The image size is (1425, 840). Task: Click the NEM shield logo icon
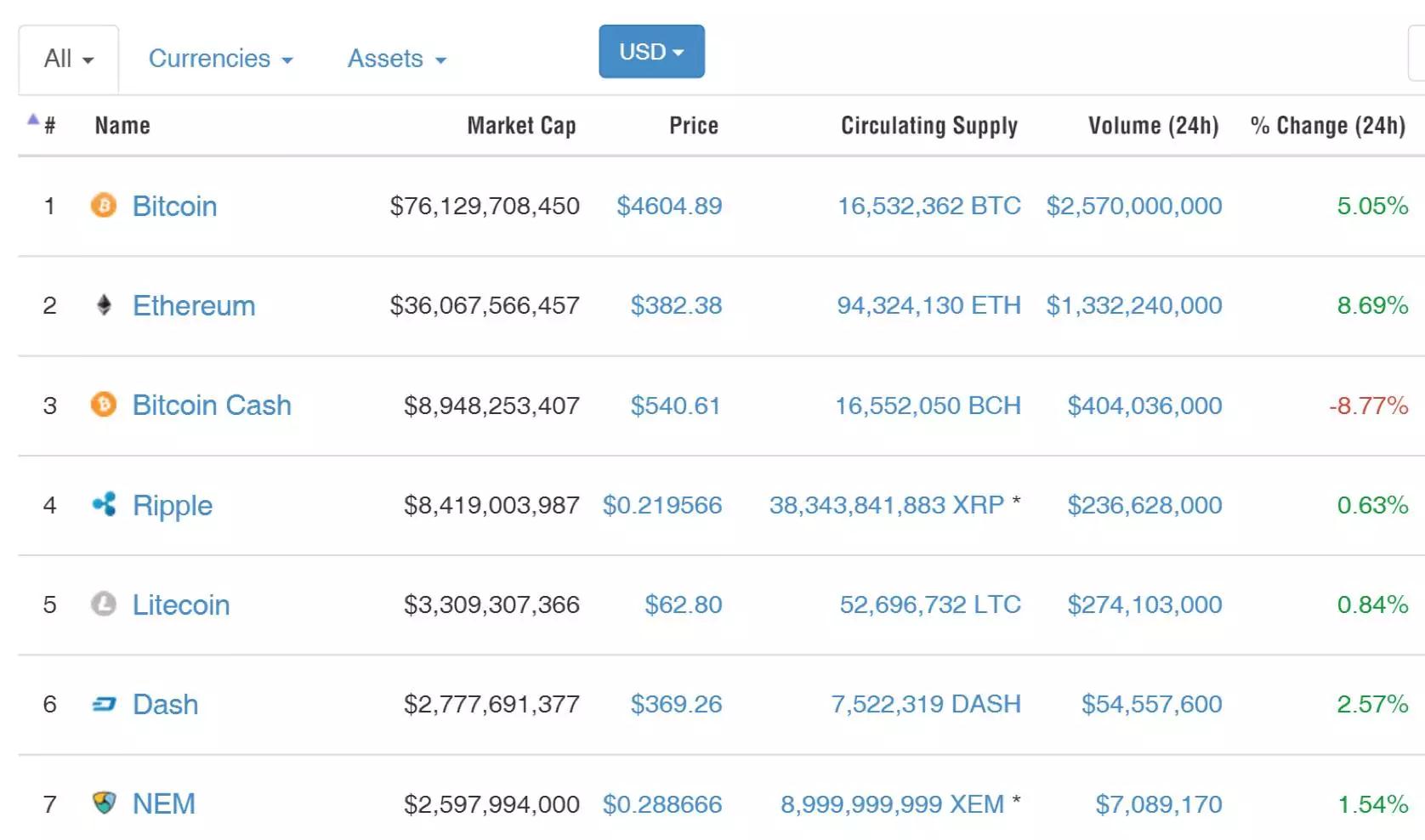coord(104,803)
